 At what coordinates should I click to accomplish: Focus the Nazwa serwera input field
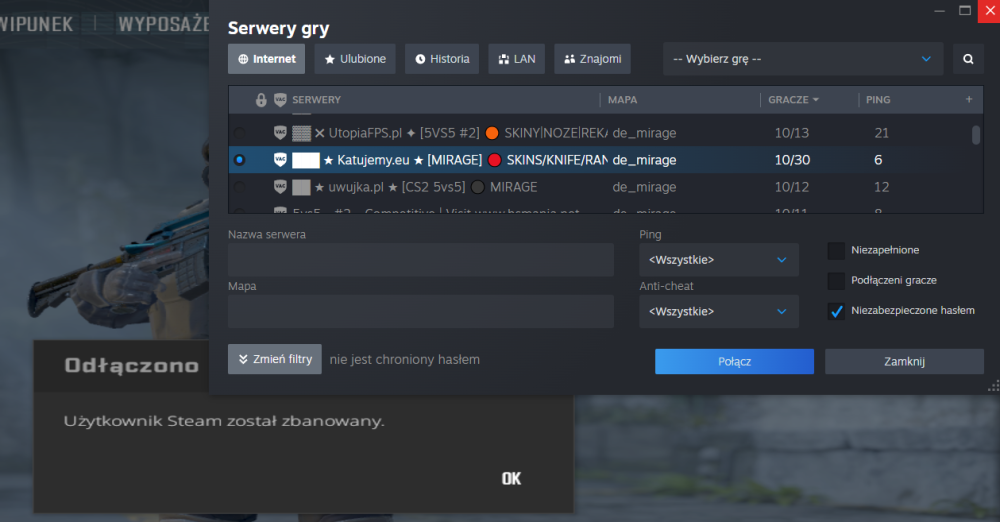421,260
